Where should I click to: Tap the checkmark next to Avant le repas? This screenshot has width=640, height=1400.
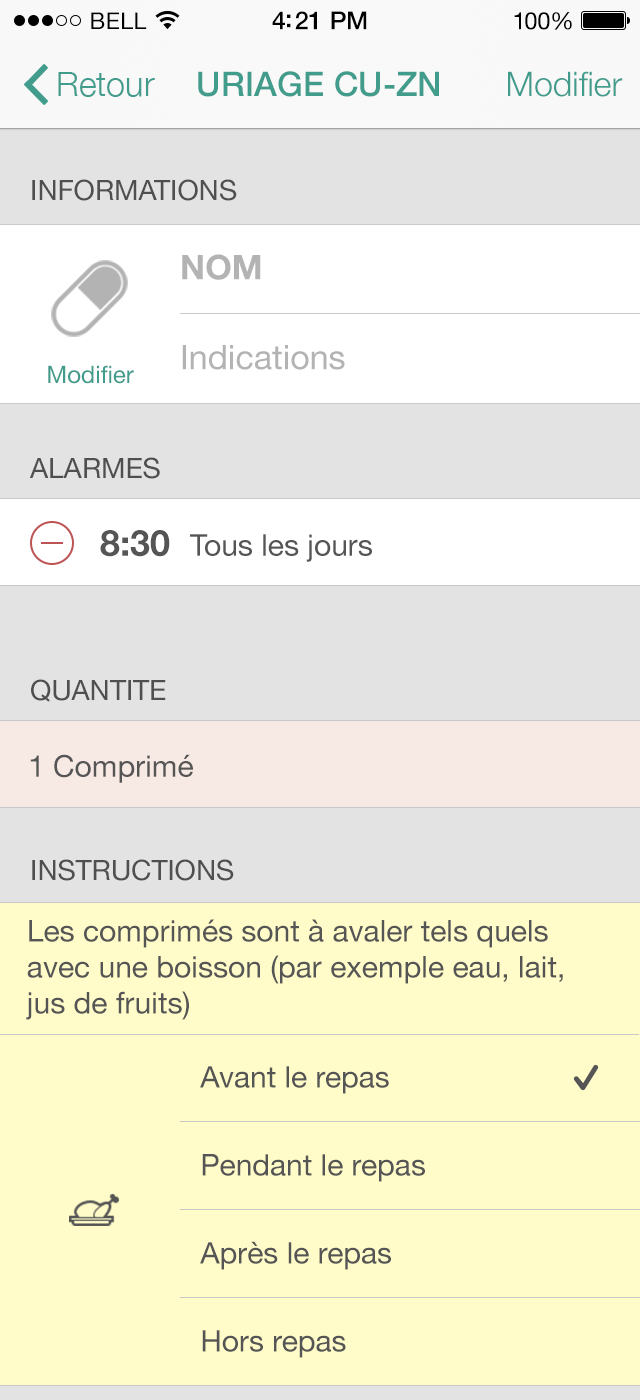point(586,1078)
